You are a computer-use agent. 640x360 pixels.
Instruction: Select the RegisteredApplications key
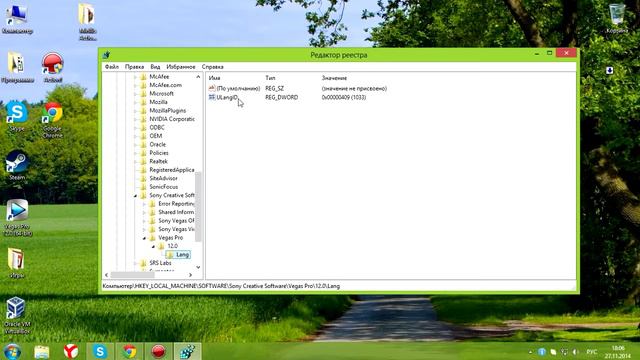tap(172, 170)
